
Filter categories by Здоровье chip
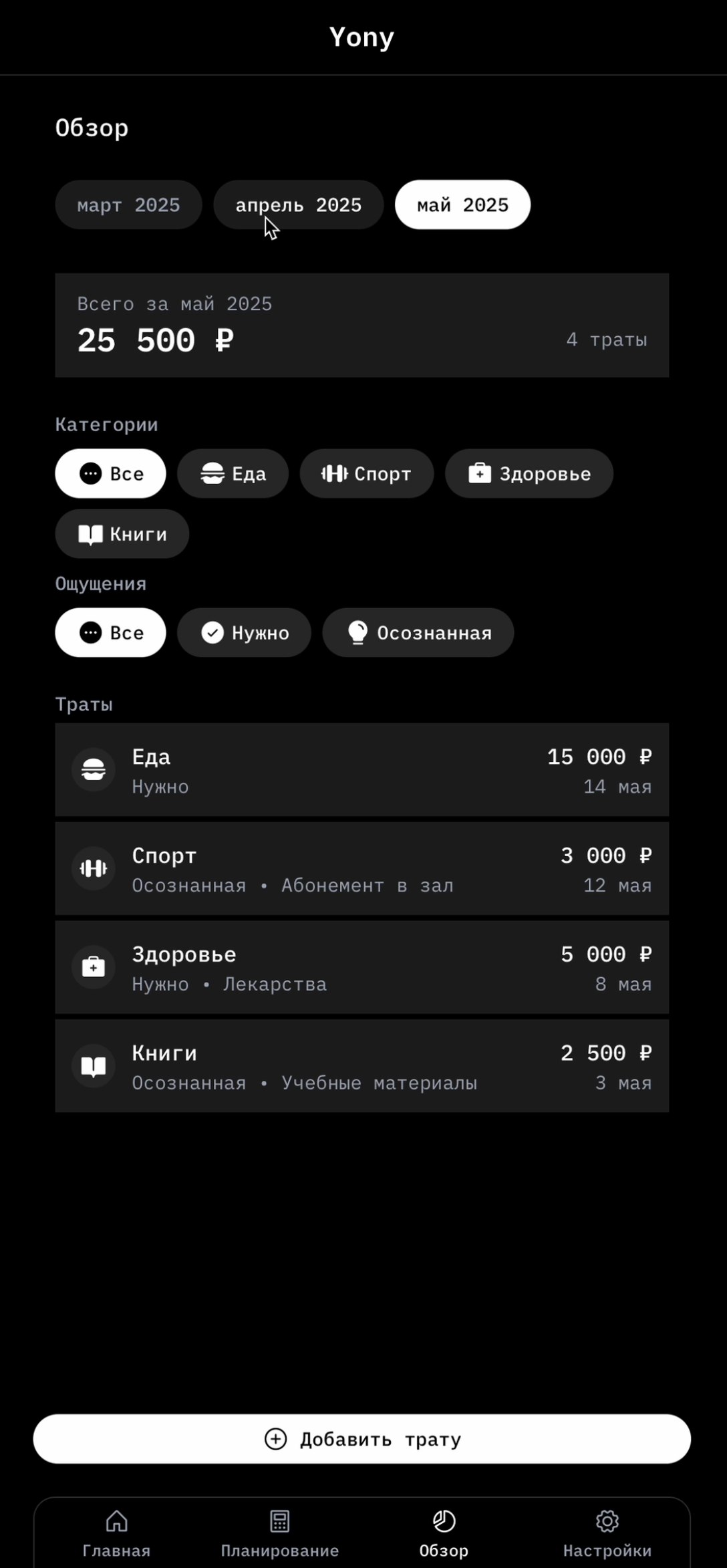(529, 473)
